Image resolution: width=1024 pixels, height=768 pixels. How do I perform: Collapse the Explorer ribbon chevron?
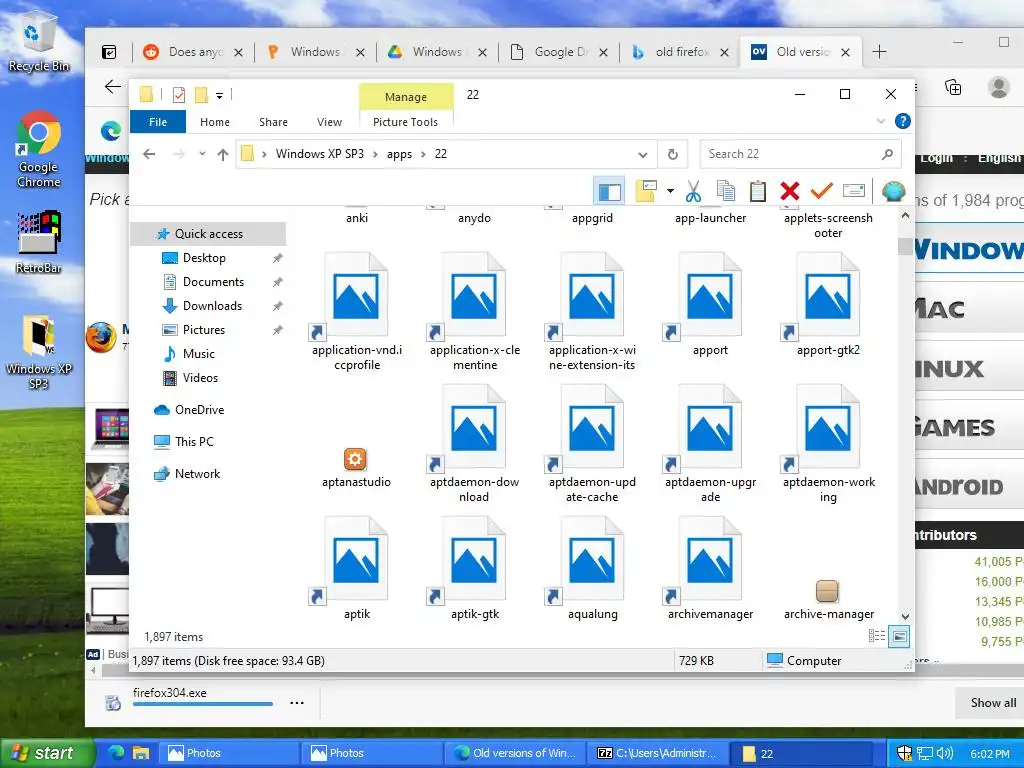(x=880, y=121)
